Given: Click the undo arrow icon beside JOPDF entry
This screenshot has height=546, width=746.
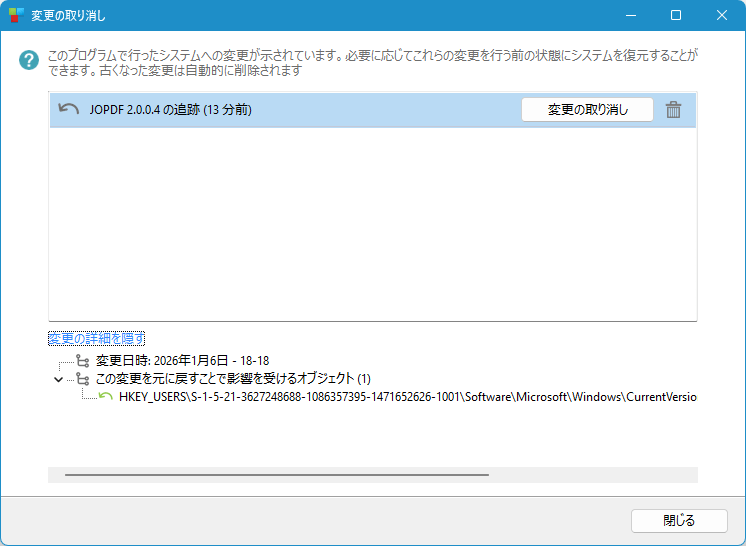Looking at the screenshot, I should [69, 109].
